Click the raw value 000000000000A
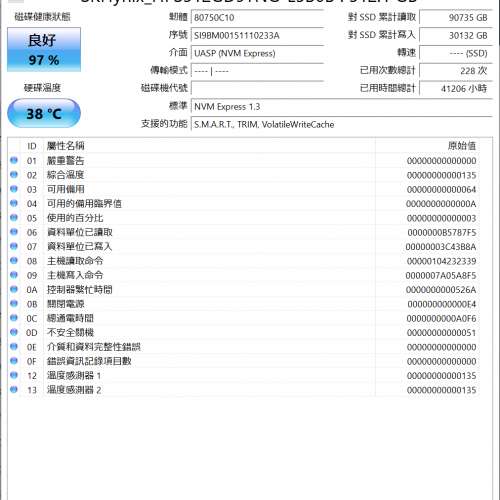 coord(441,204)
